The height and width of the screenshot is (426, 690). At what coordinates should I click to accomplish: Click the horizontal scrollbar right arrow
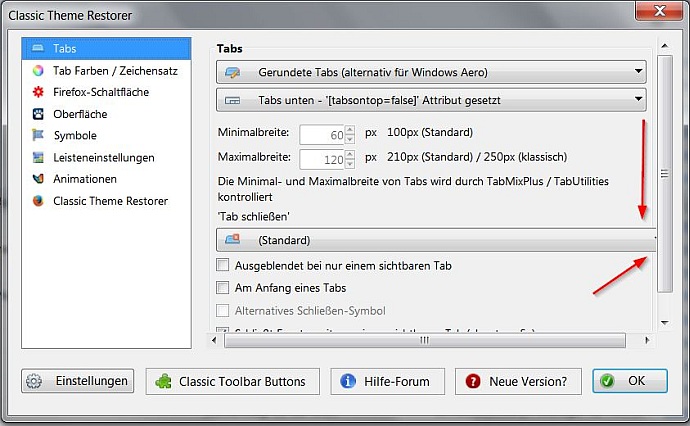click(x=647, y=340)
